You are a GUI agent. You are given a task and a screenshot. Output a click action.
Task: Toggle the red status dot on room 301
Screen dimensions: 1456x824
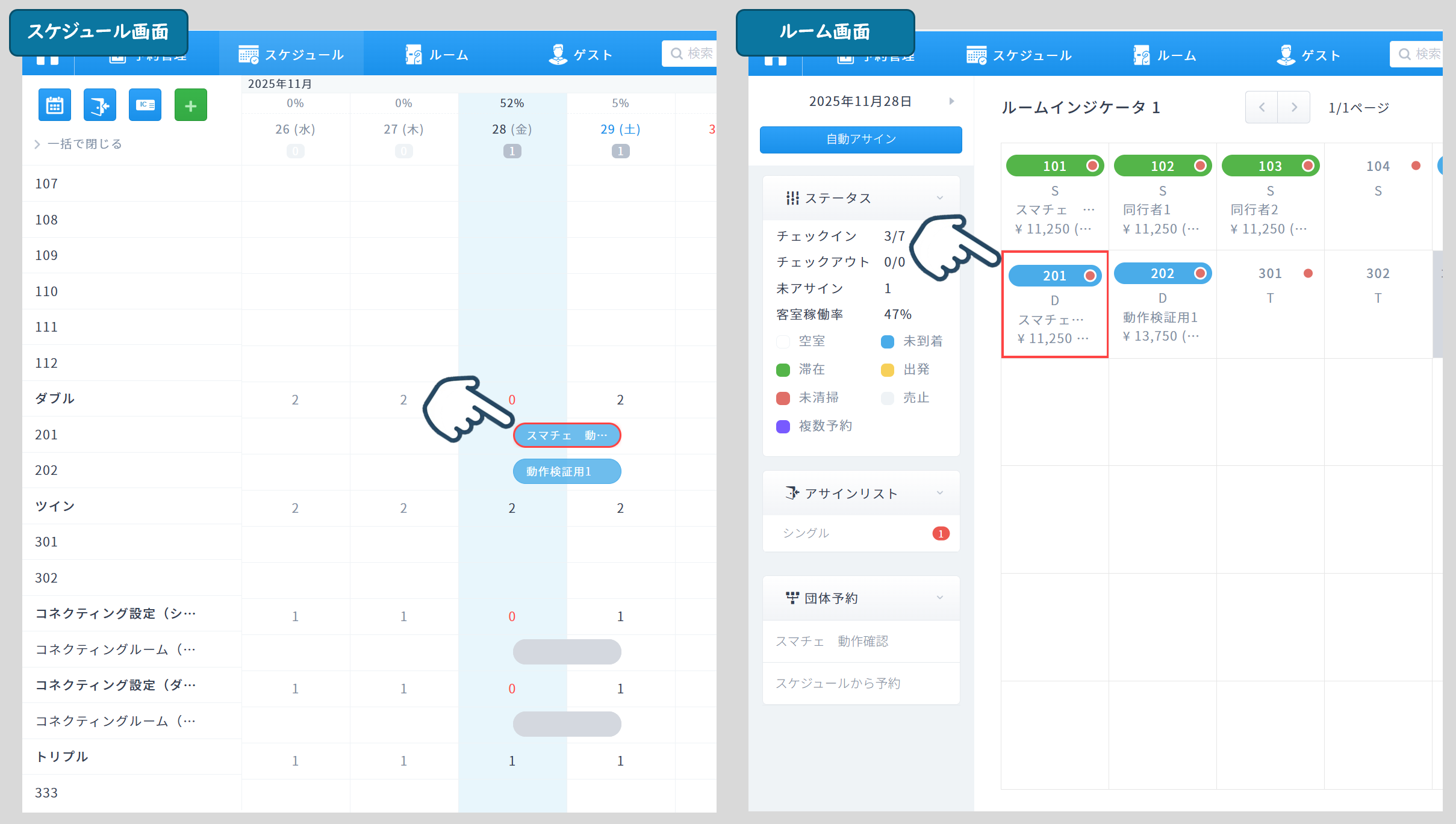pyautogui.click(x=1308, y=273)
